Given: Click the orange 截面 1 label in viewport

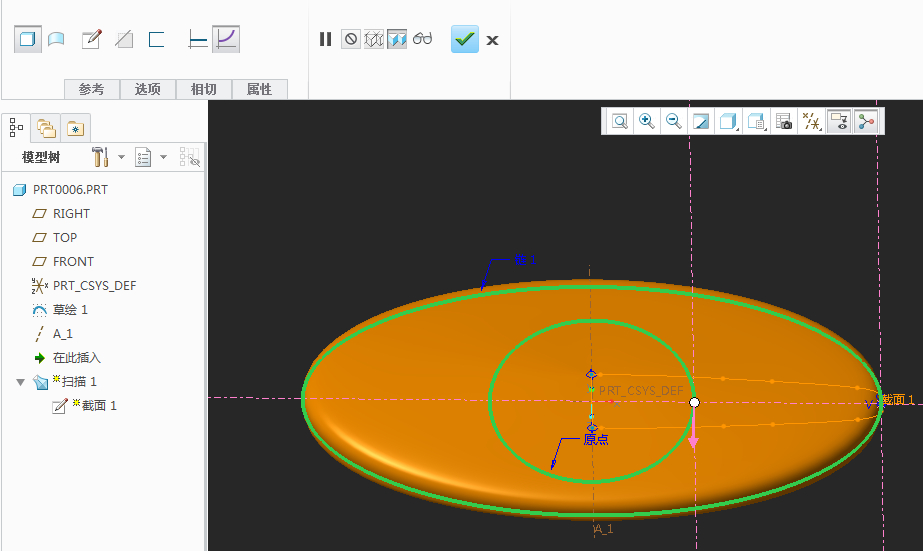Looking at the screenshot, I should (x=898, y=400).
